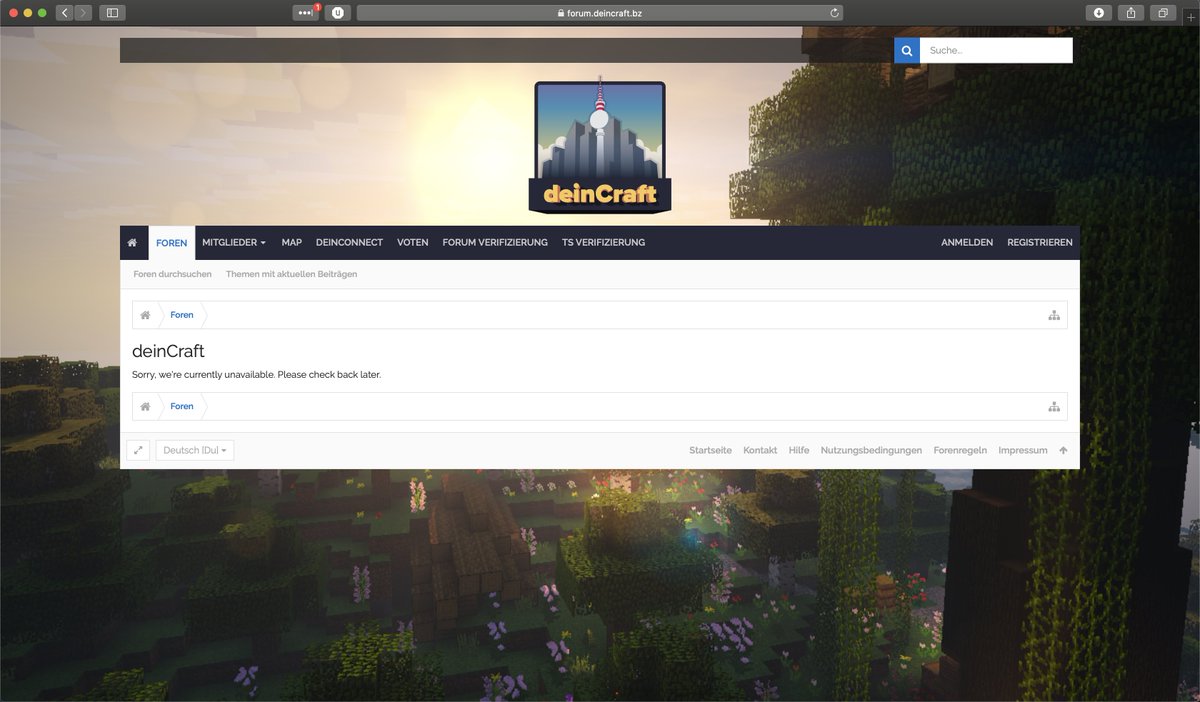This screenshot has height=702, width=1200.
Task: Click Kontakt footer link
Action: pos(760,451)
